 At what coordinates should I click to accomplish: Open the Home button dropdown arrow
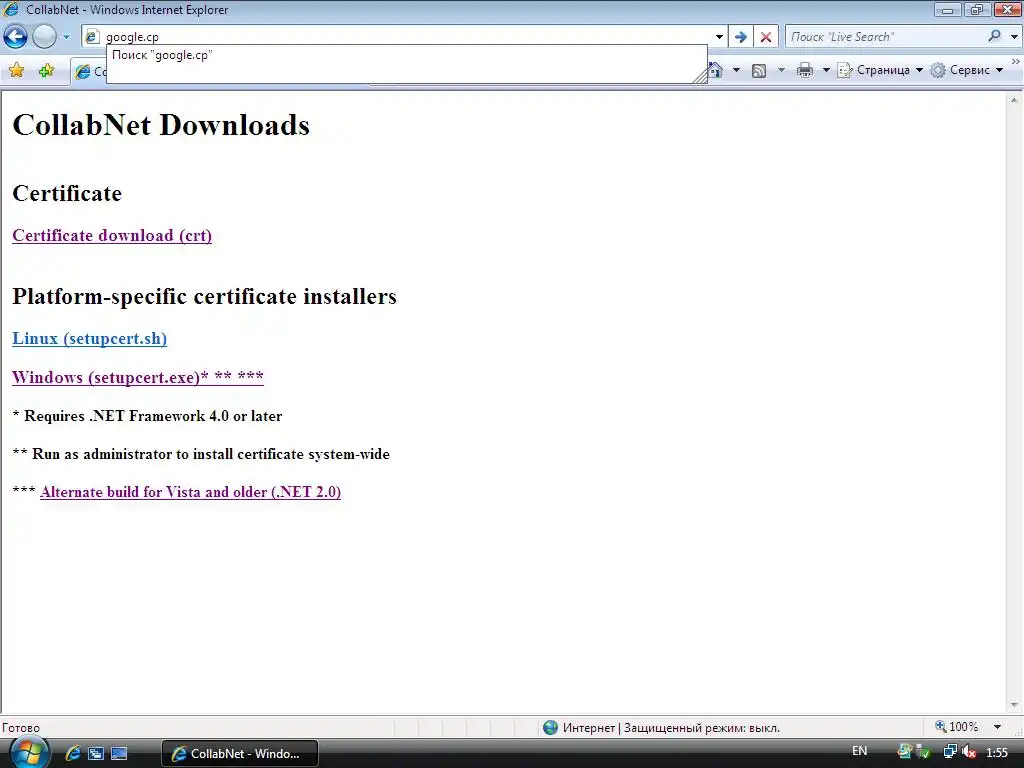(736, 70)
